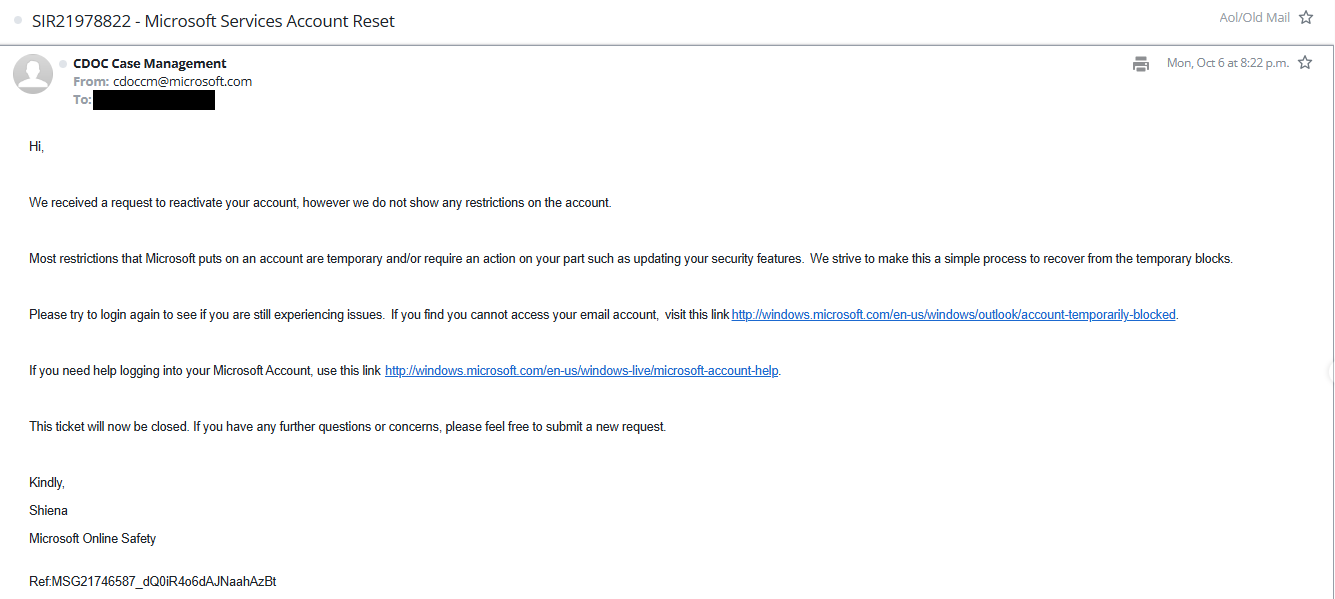The width and height of the screenshot is (1335, 599).
Task: Click the handle on the right window edge
Action: tap(1330, 372)
